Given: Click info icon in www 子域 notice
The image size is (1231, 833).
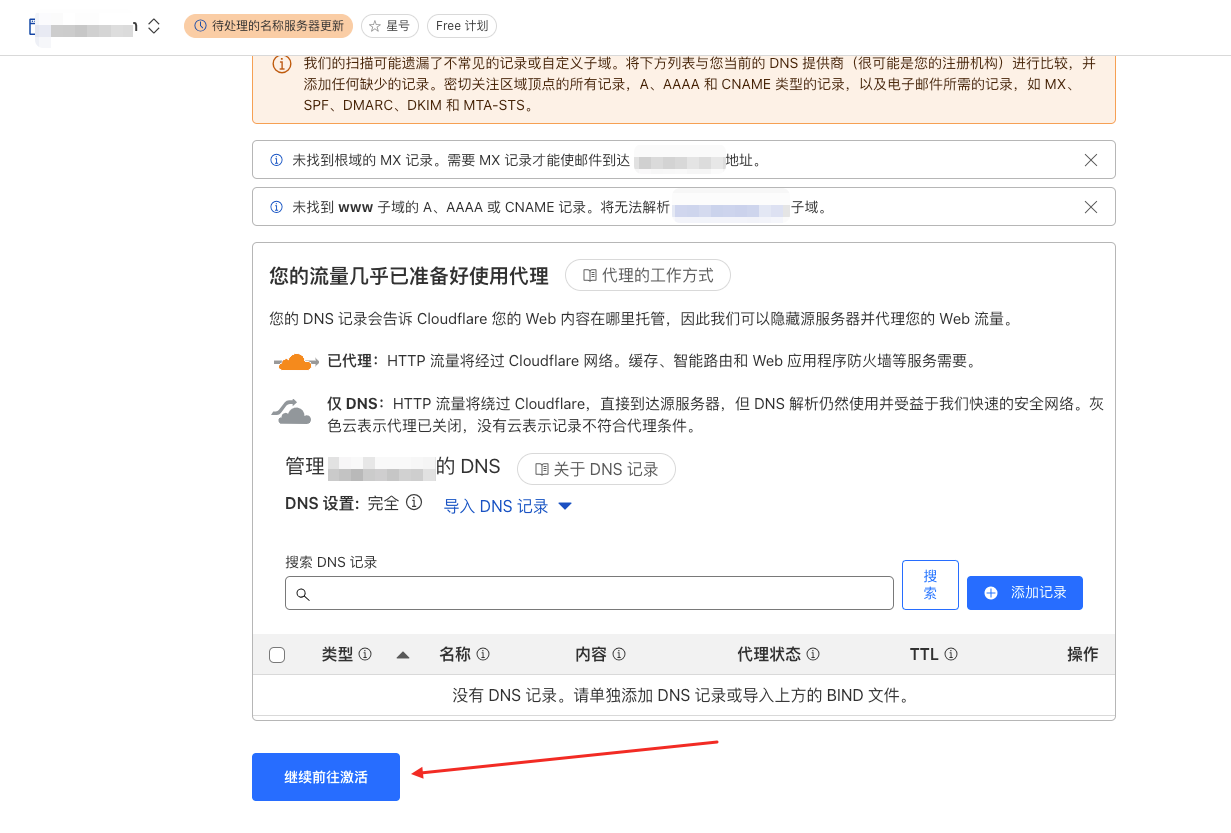Looking at the screenshot, I should (277, 207).
